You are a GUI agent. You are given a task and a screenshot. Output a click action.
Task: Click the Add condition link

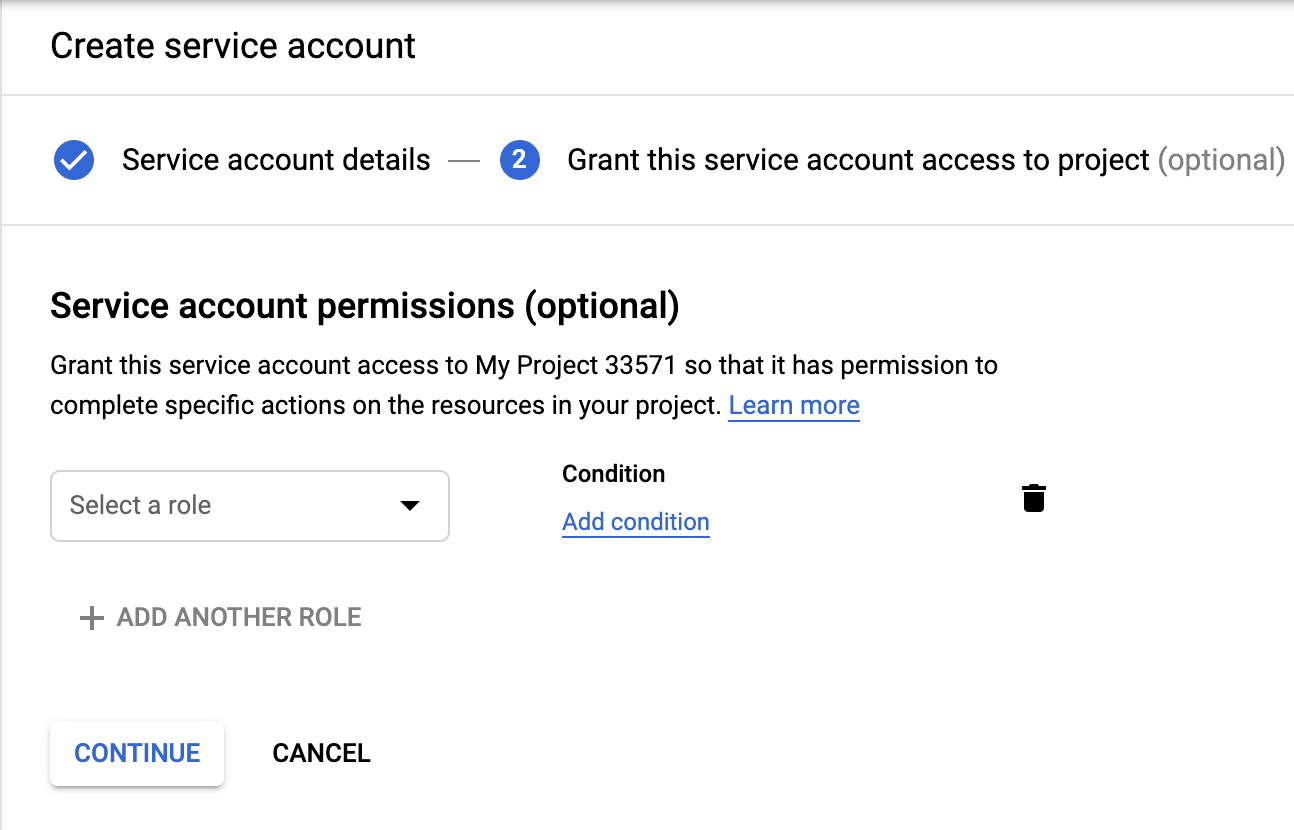tap(636, 522)
